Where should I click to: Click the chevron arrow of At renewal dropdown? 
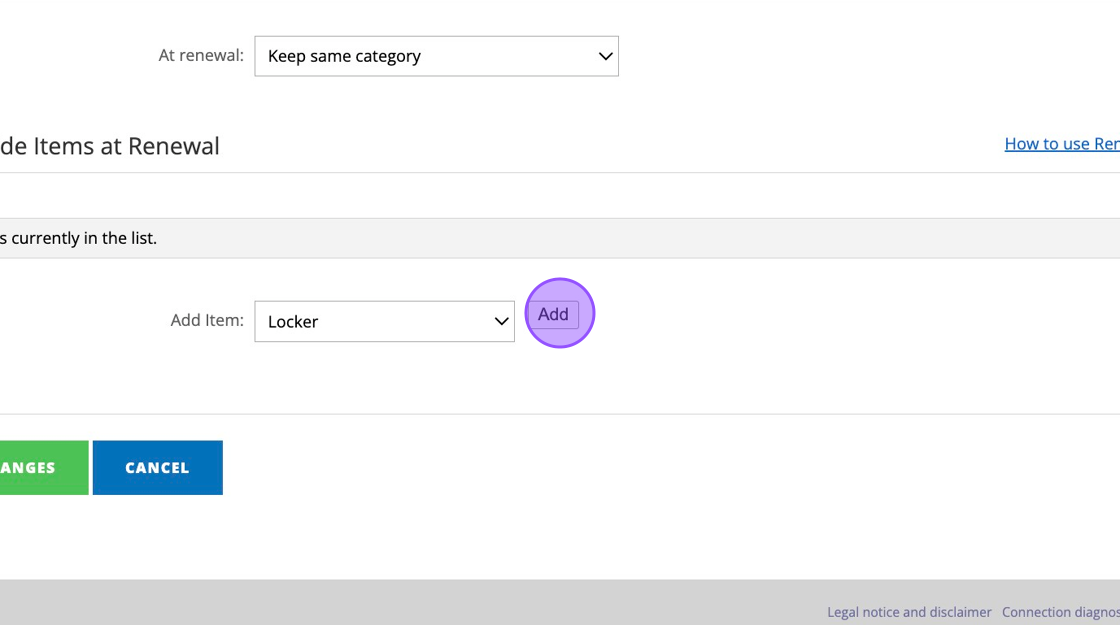pyautogui.click(x=605, y=56)
